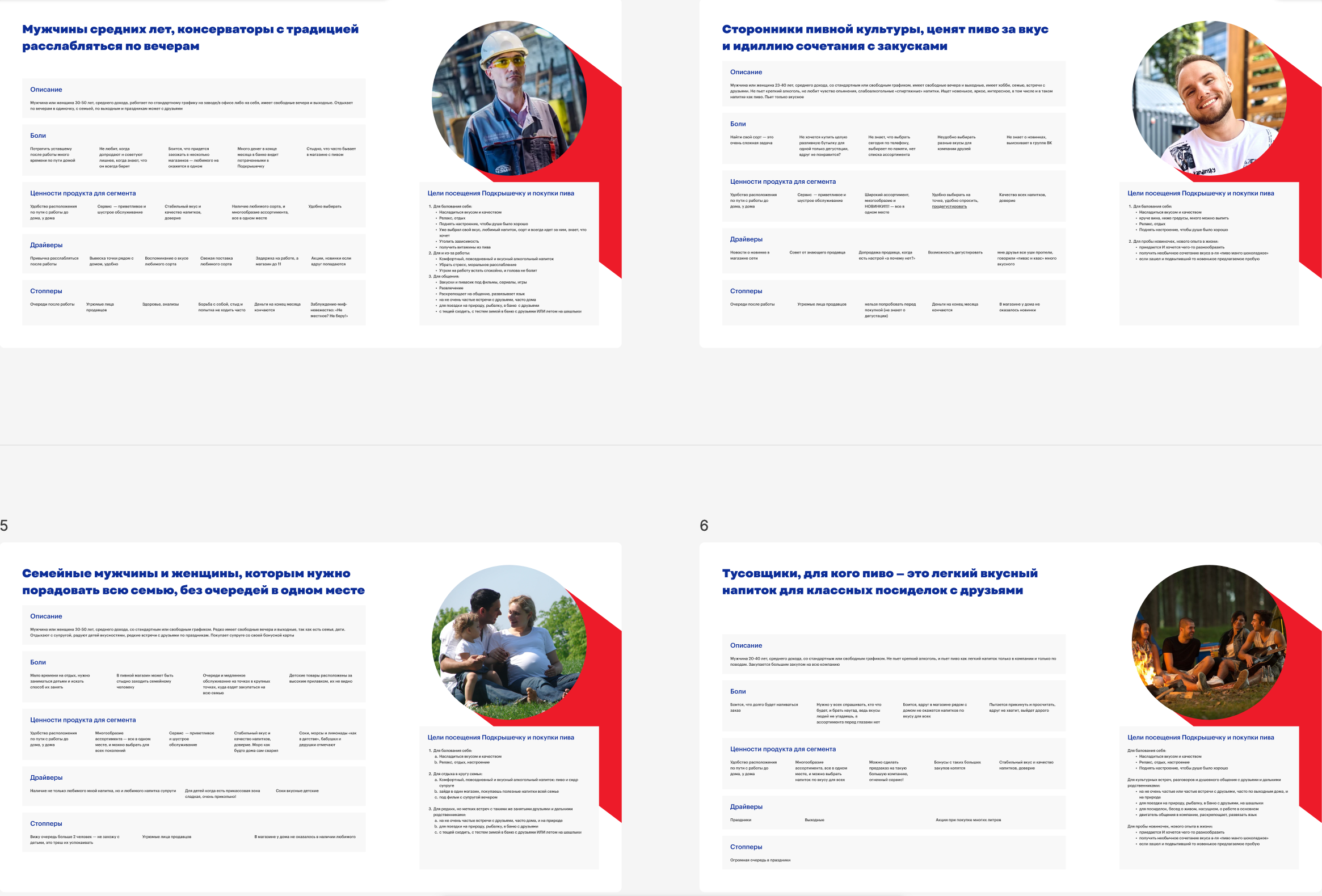Click 'Боли' heading on beer culture slide
Image resolution: width=1322 pixels, height=896 pixels.
(x=738, y=124)
